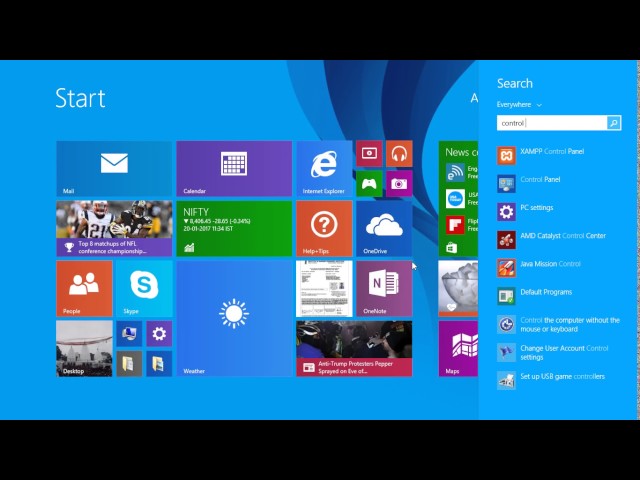Viewport: 640px width, 480px height.
Task: Open the Weather tile
Action: coord(234,319)
